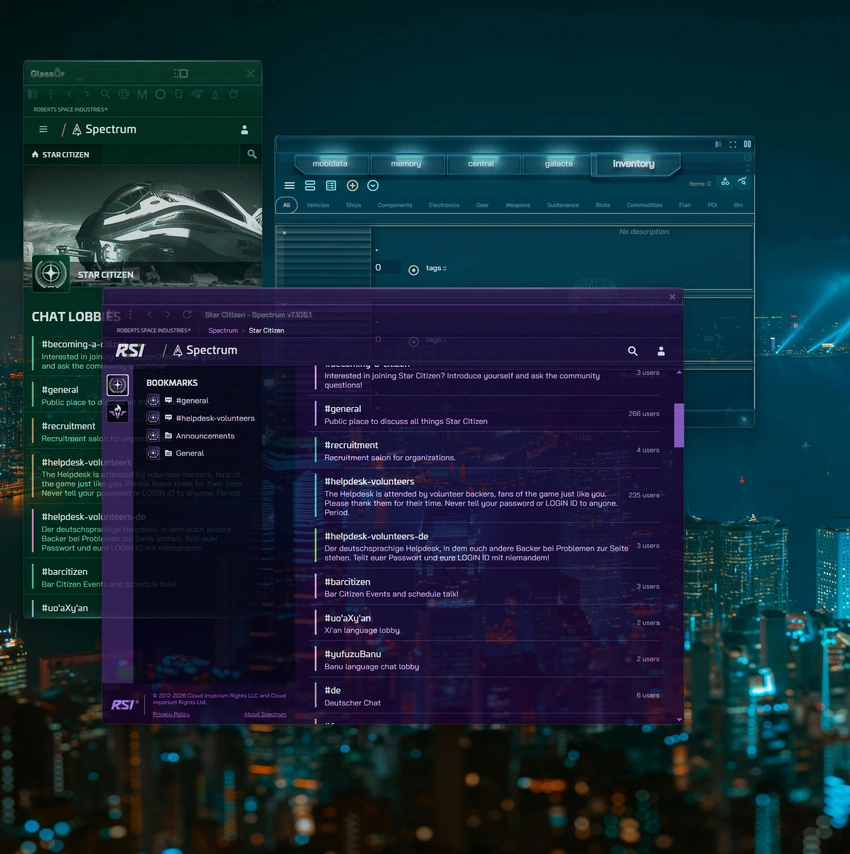Image resolution: width=850 pixels, height=854 pixels.
Task: Click the RSI logo in the Spectrum window
Action: coord(130,350)
